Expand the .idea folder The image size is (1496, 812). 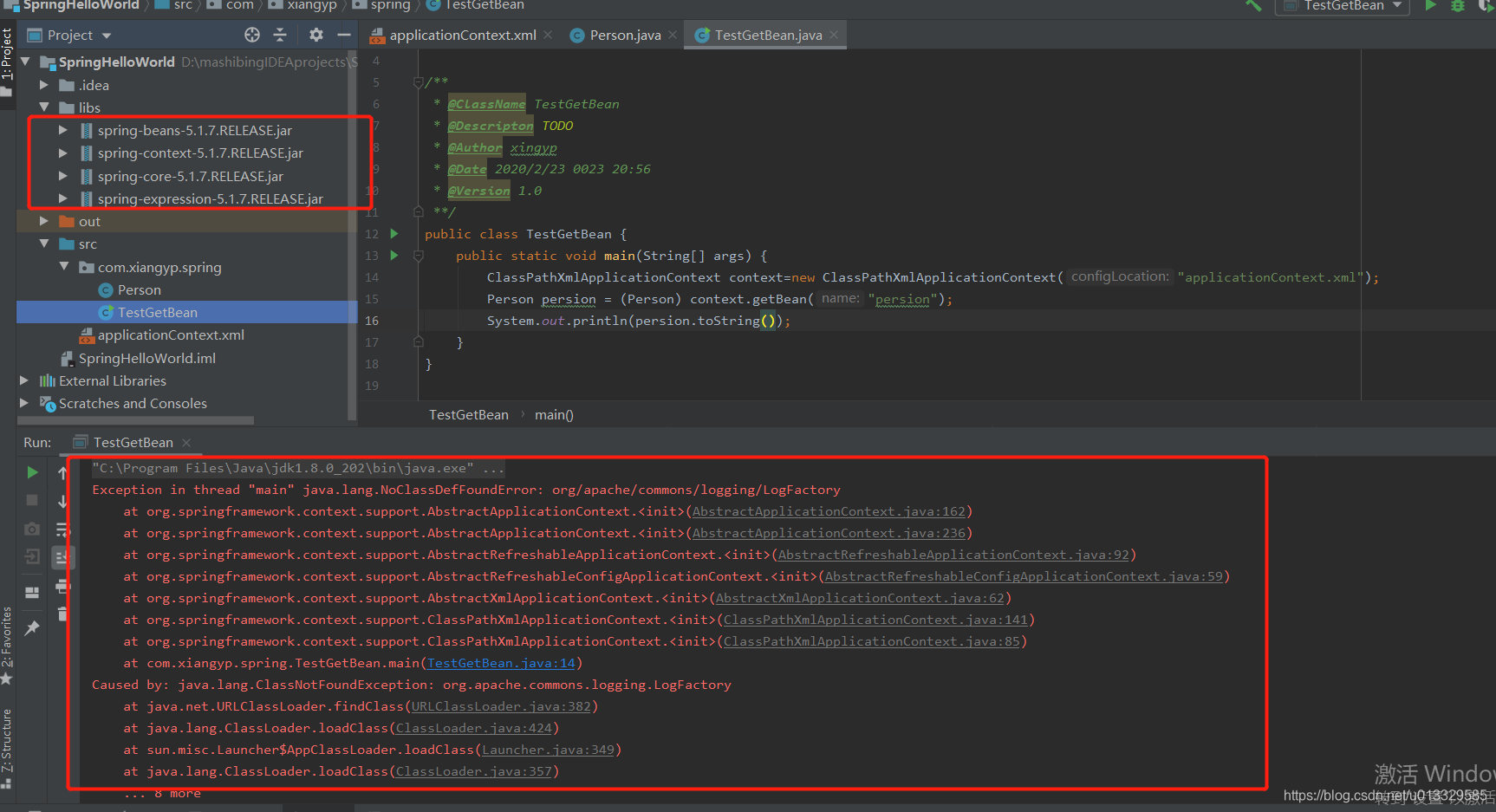[44, 85]
